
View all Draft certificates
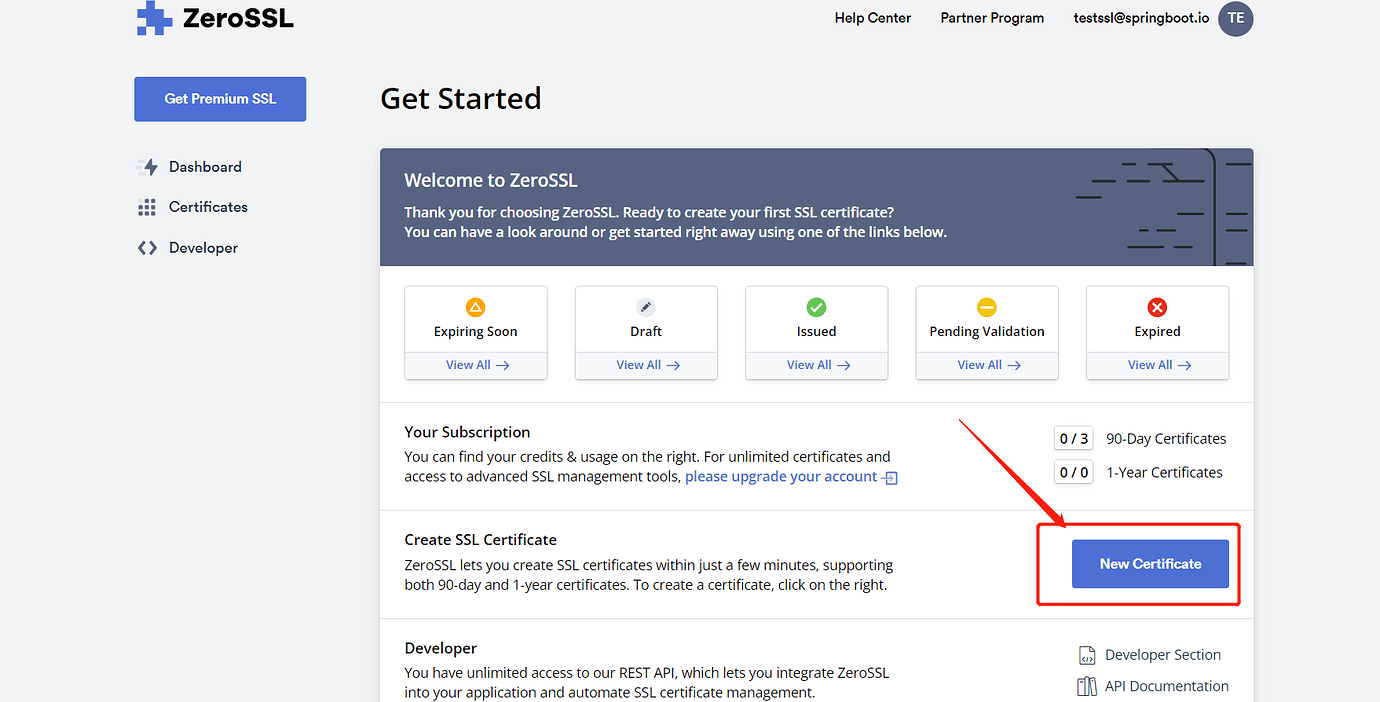(x=648, y=365)
